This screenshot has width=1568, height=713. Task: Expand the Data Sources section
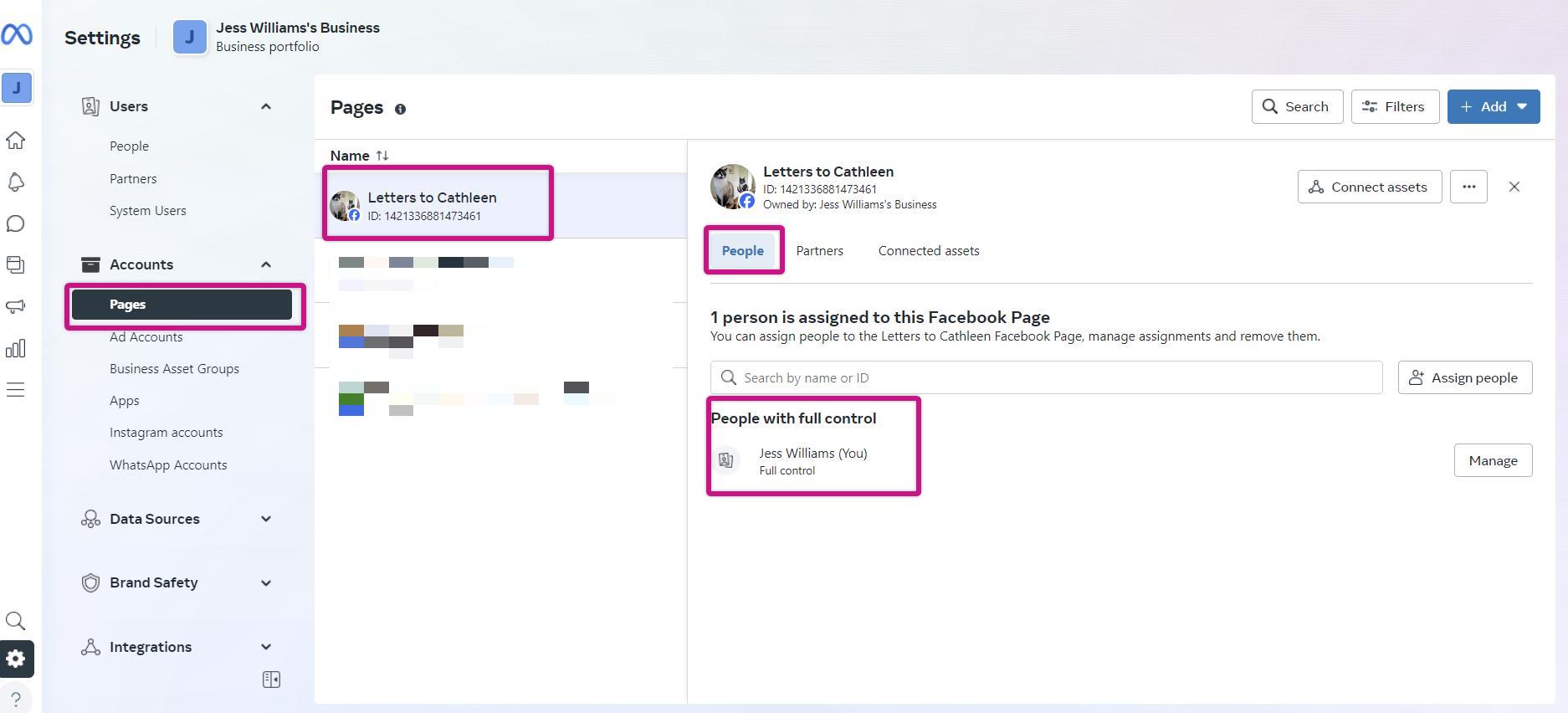click(265, 519)
